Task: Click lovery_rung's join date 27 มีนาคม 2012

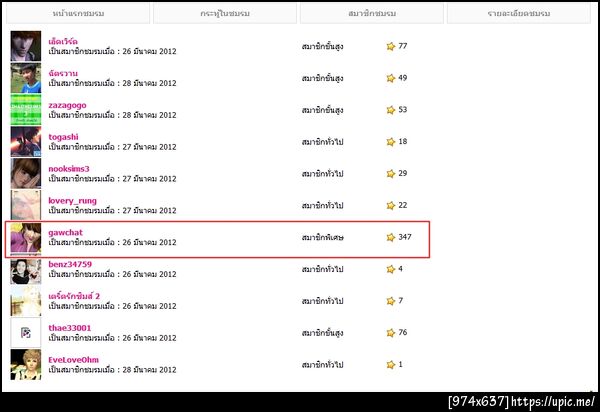Action: point(149,210)
